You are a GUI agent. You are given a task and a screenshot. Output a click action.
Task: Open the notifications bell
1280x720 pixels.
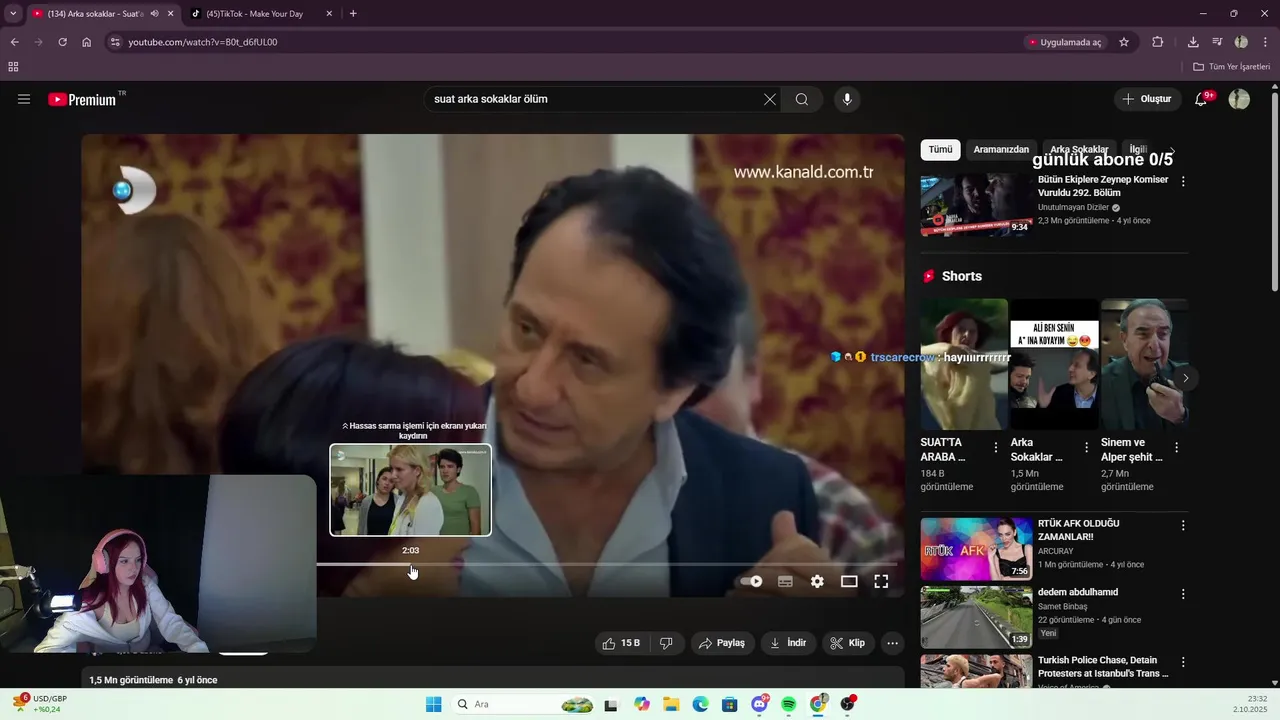coord(1202,99)
